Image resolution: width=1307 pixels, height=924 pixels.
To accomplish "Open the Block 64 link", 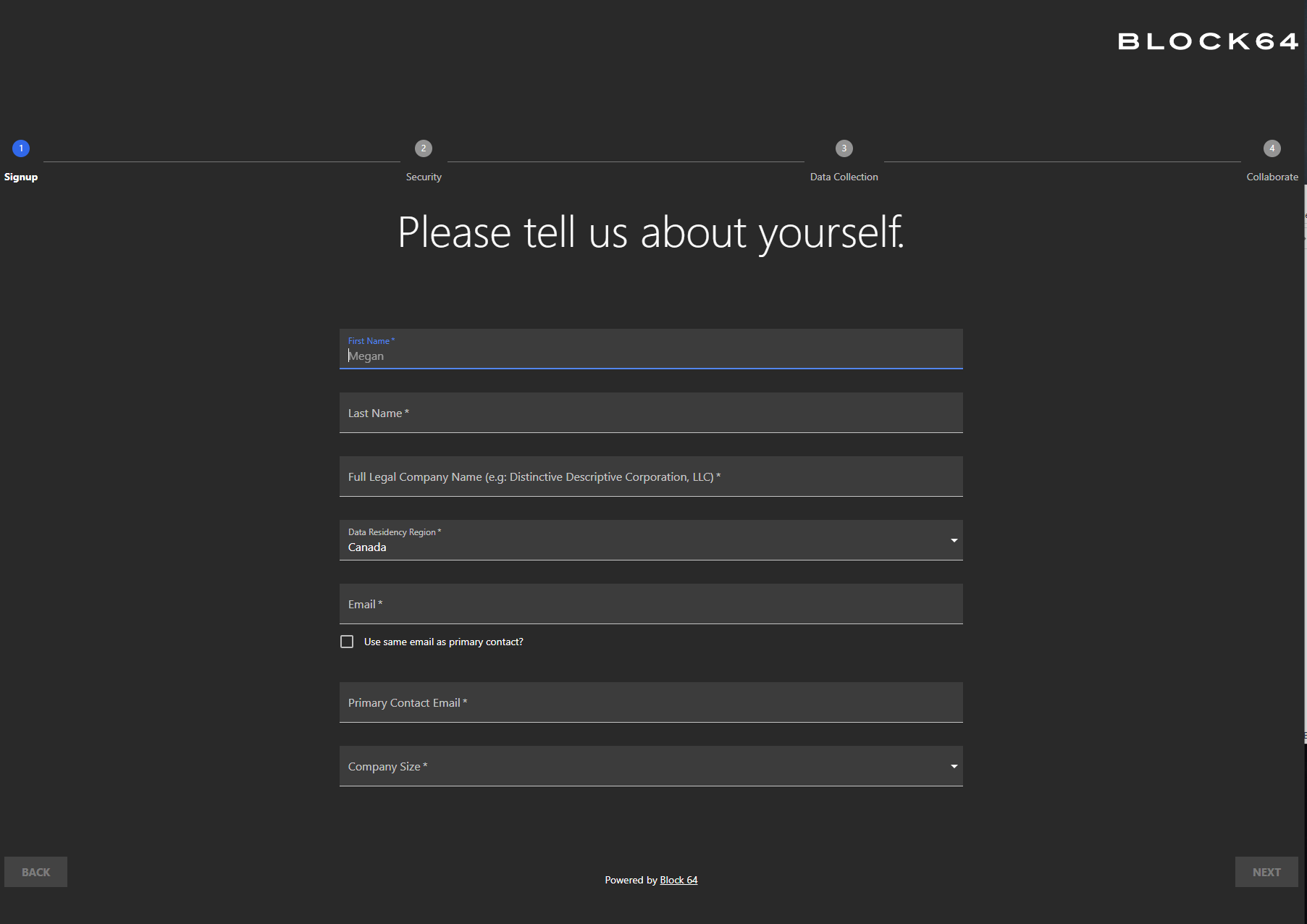I will point(678,879).
